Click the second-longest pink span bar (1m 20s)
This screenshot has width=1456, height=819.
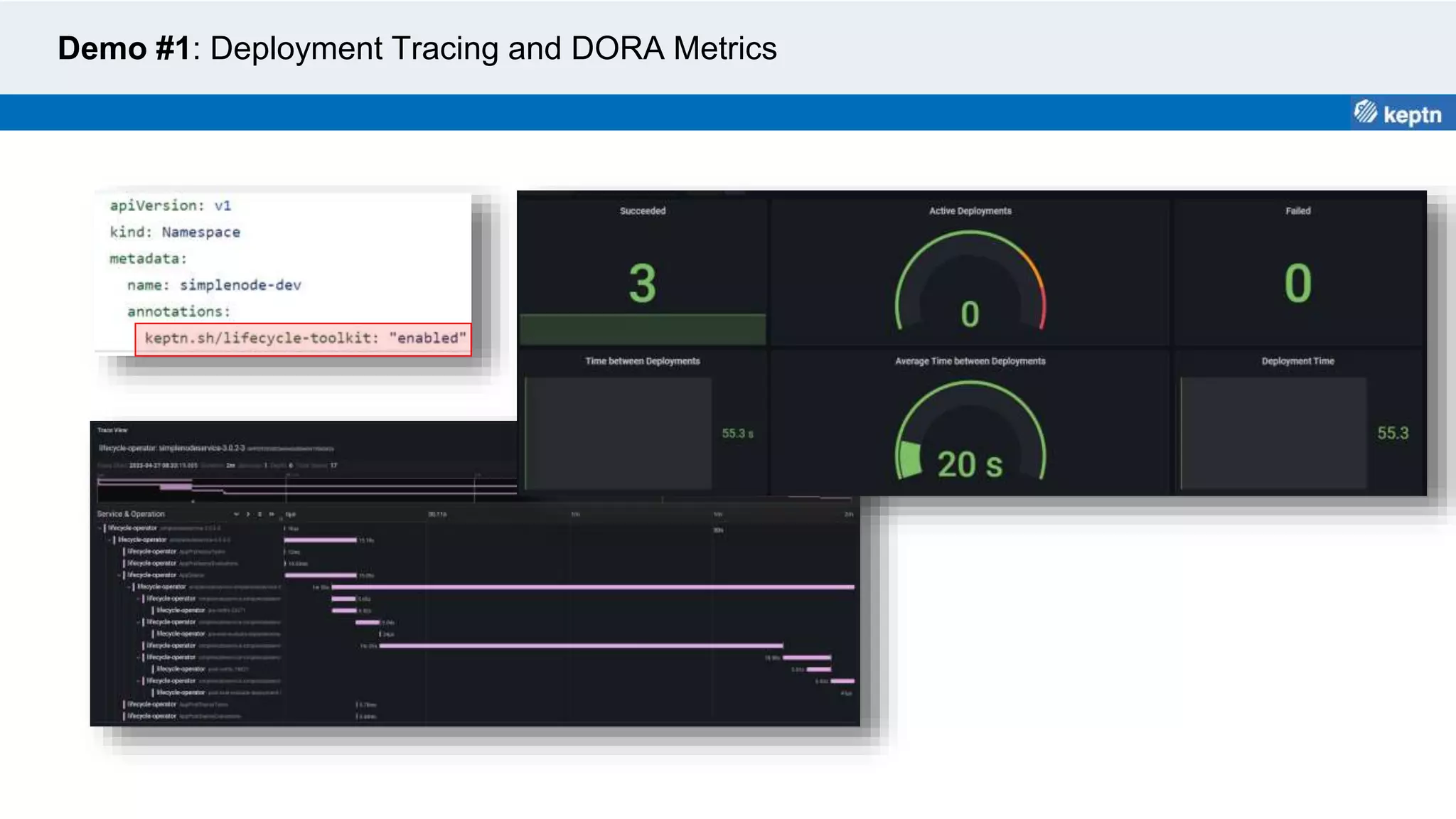[581, 646]
